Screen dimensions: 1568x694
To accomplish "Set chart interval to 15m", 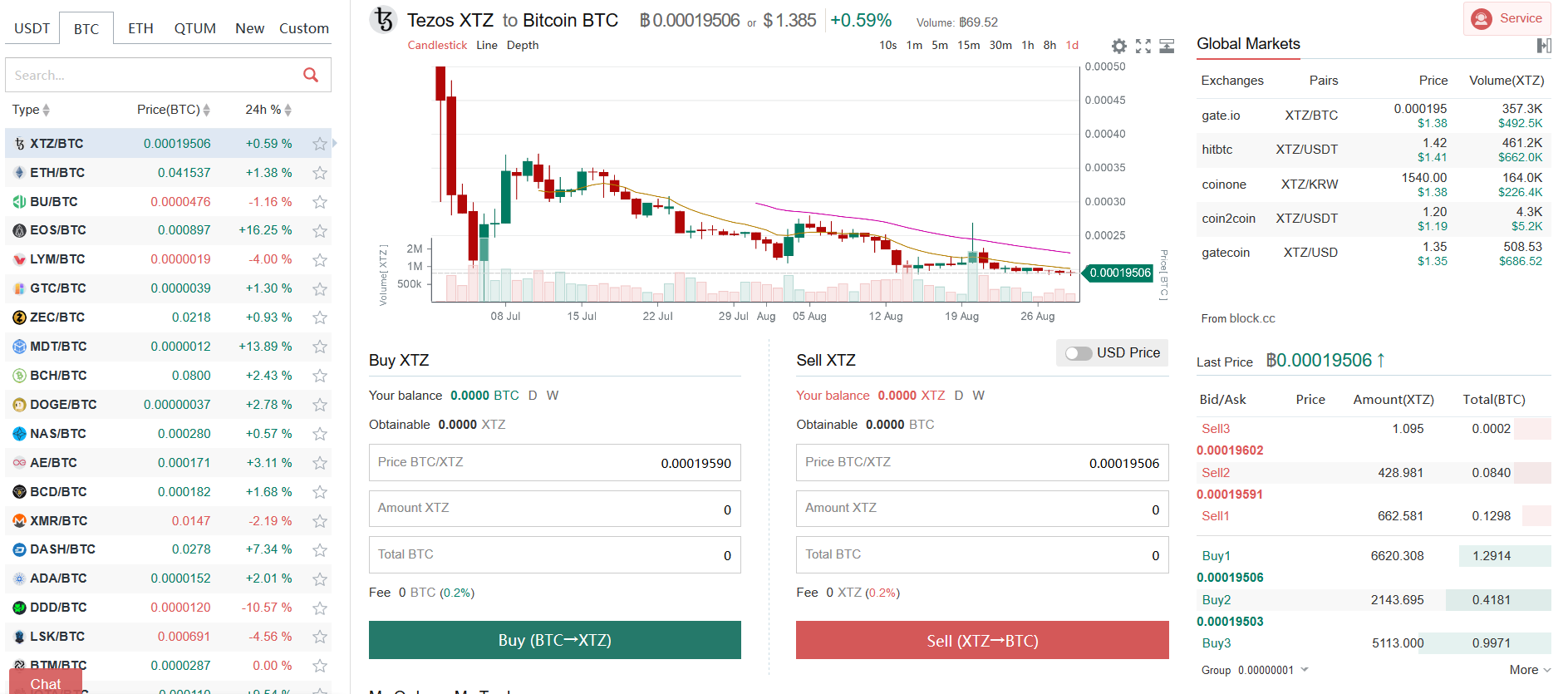I will click(969, 46).
